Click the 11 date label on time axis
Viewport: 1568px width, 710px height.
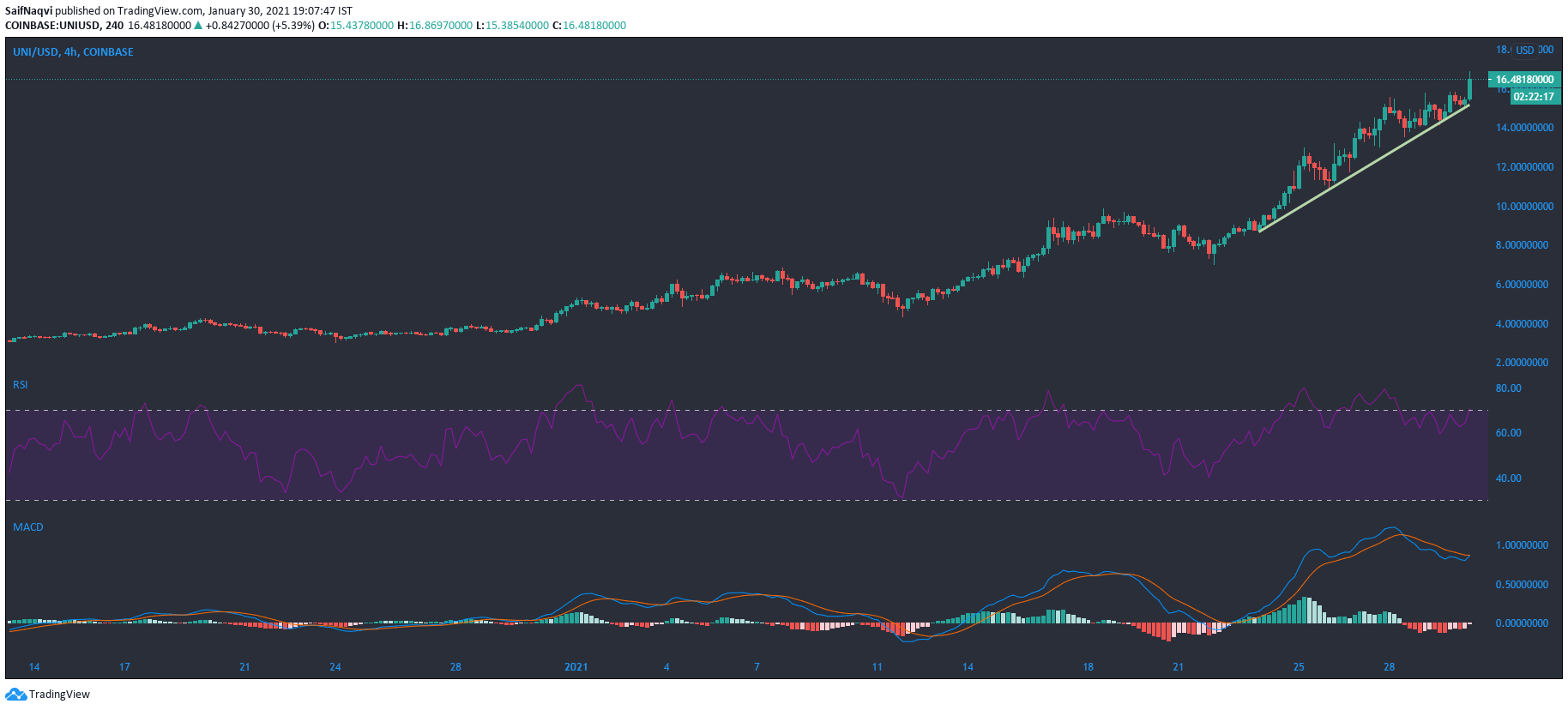pos(877,667)
